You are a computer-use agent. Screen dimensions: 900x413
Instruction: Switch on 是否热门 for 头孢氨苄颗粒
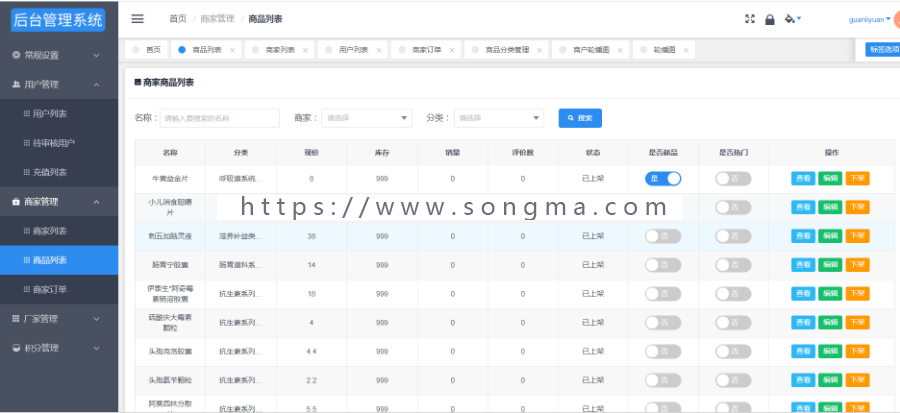733,380
